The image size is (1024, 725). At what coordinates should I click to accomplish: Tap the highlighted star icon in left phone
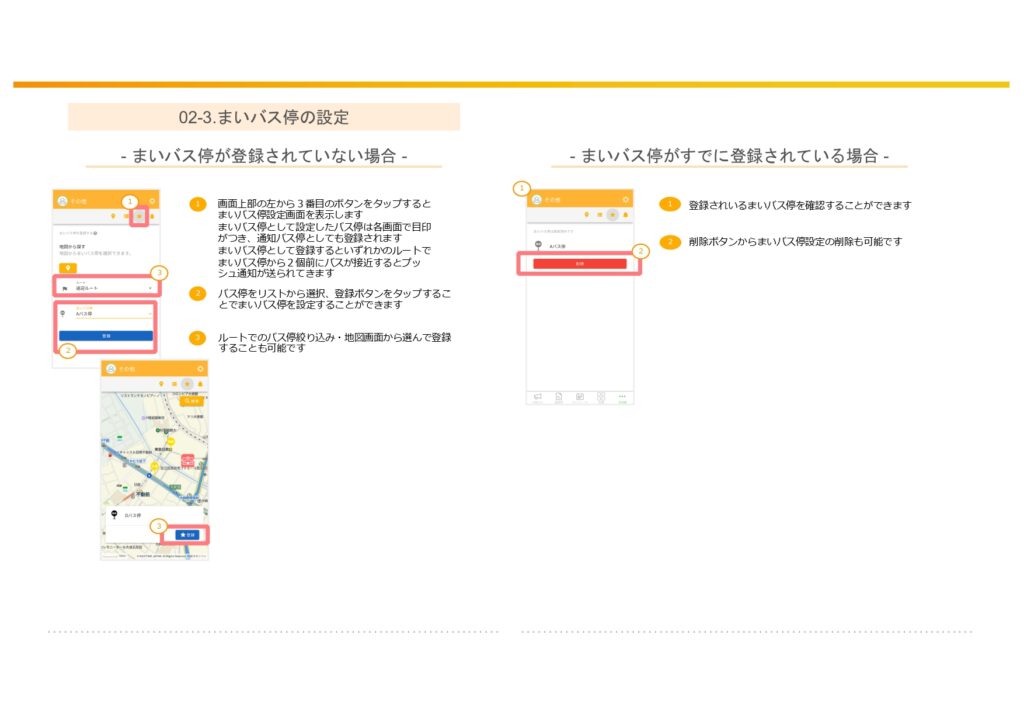(139, 216)
